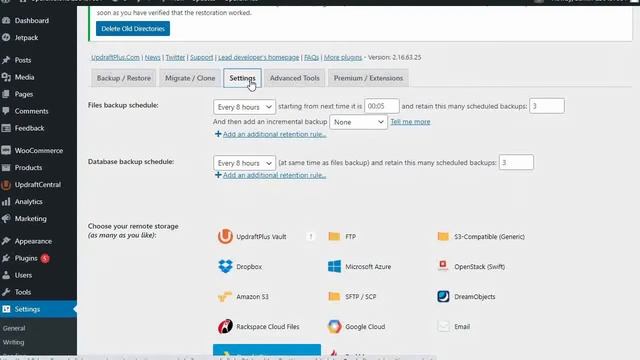The image size is (640, 360).
Task: Open the Appearance menu
Action: tap(33, 241)
